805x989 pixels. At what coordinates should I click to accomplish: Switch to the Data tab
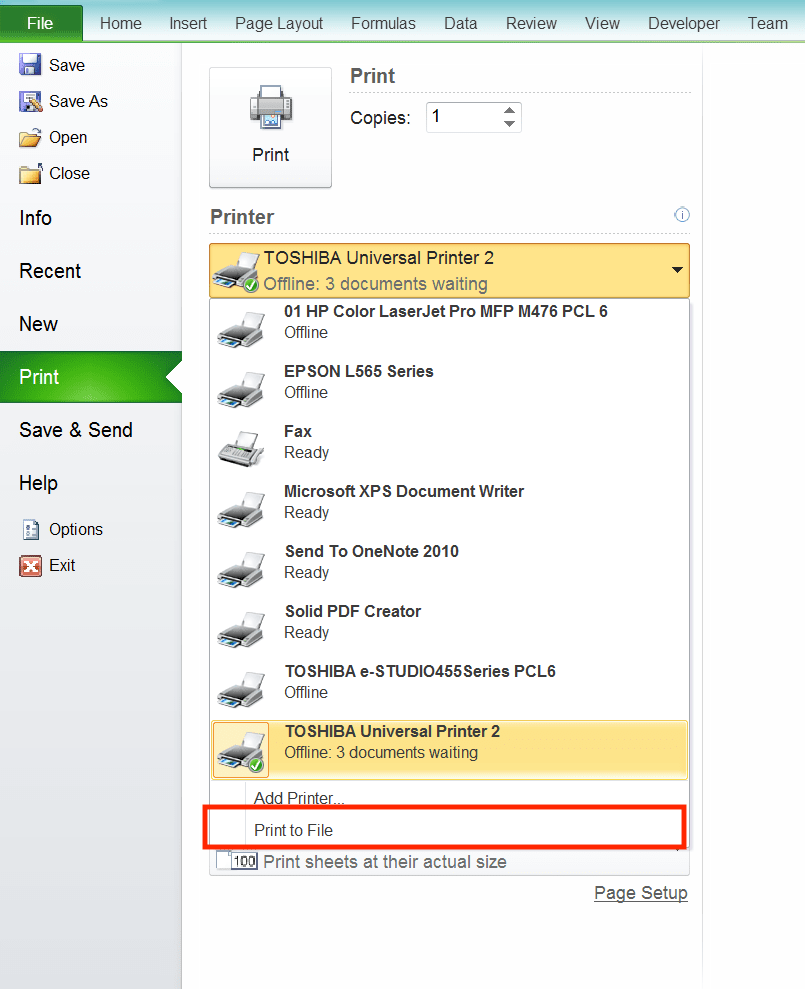point(461,23)
